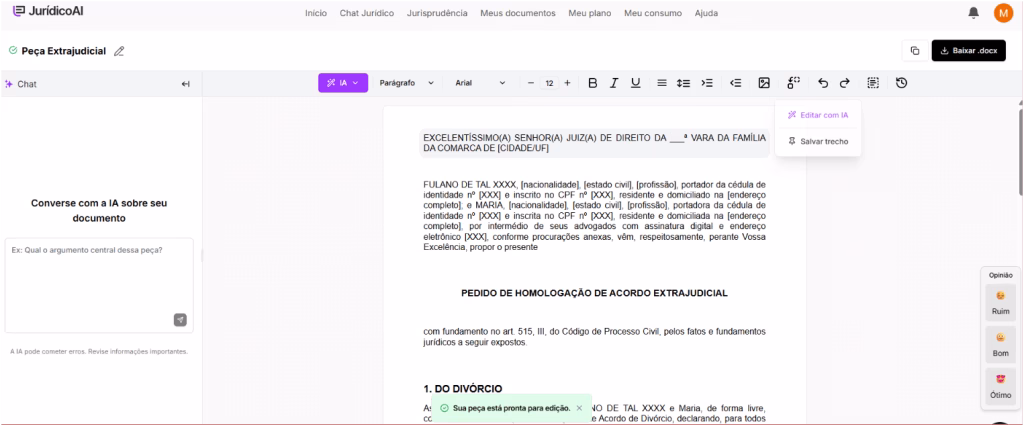1024x426 pixels.
Task: Click Baixar .docx button
Action: click(x=968, y=51)
